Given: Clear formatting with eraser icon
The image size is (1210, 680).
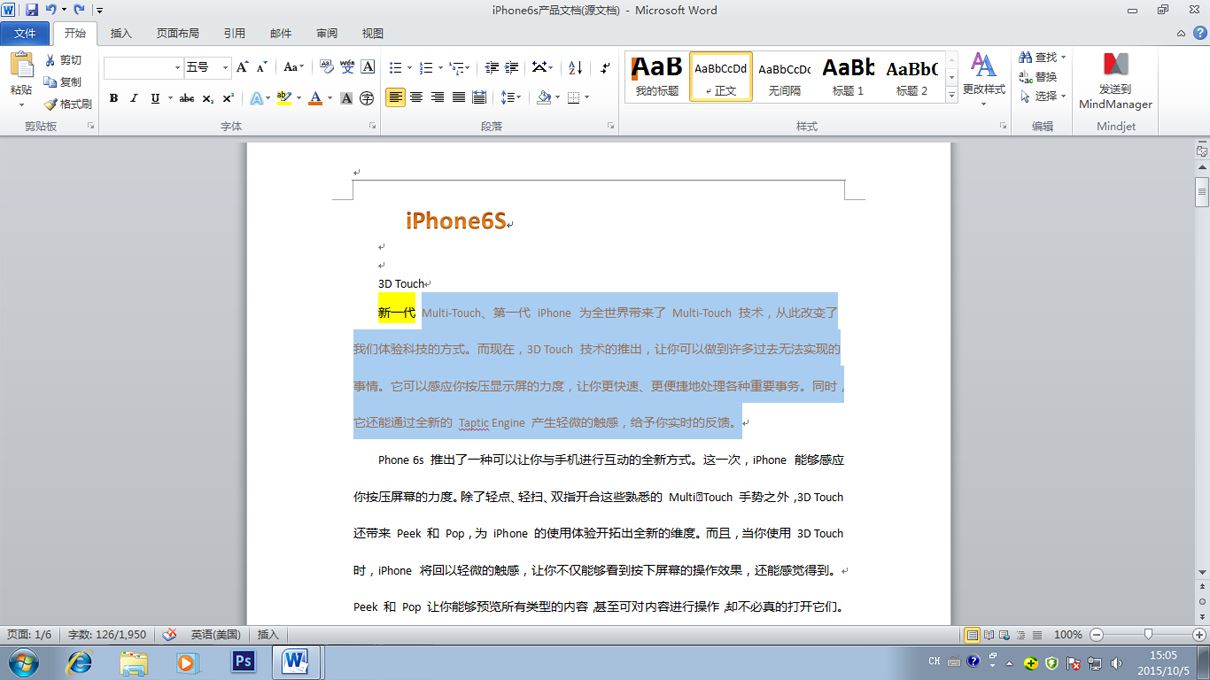Looking at the screenshot, I should coord(327,68).
